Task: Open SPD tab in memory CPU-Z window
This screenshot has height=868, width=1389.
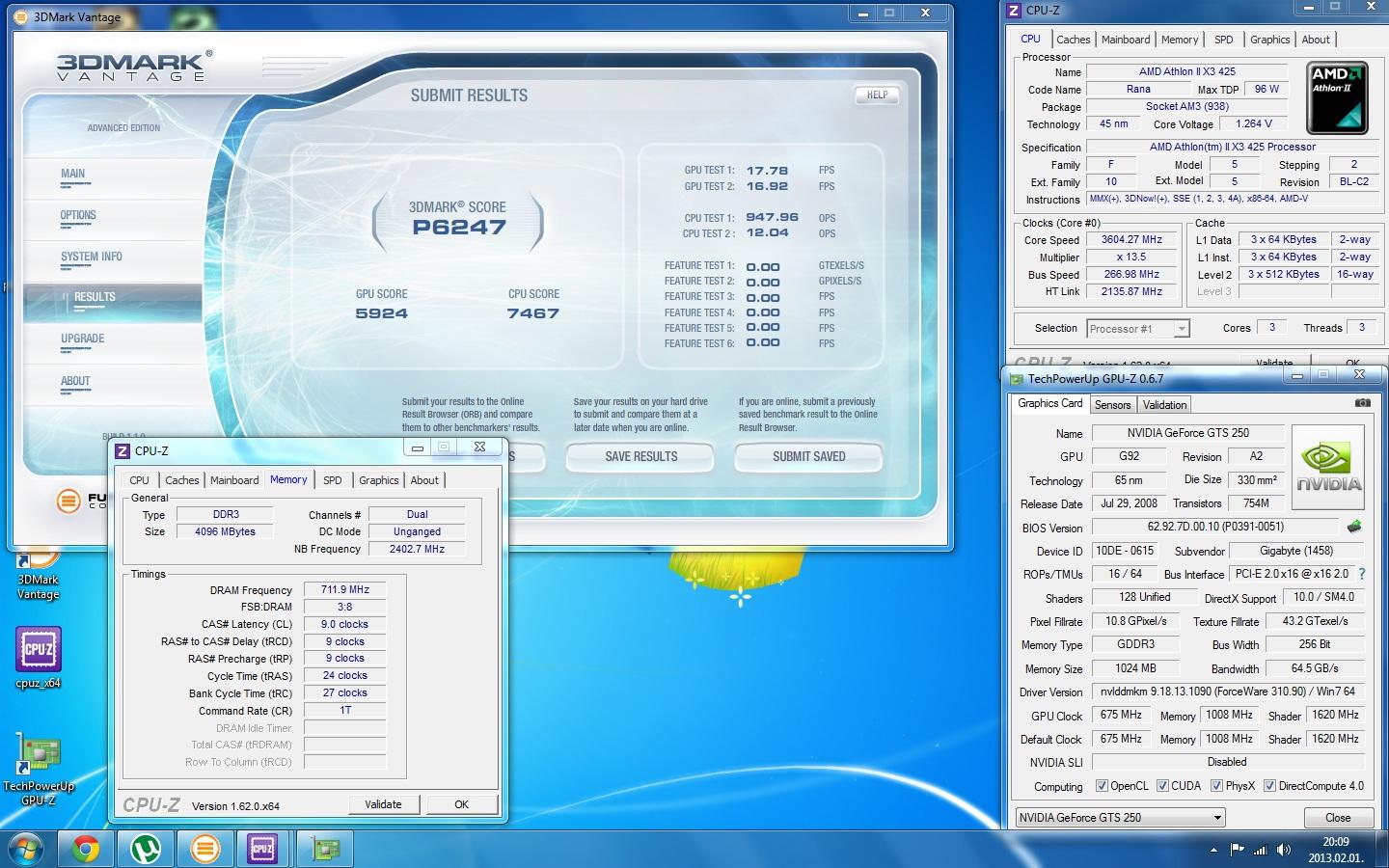Action: 333,480
